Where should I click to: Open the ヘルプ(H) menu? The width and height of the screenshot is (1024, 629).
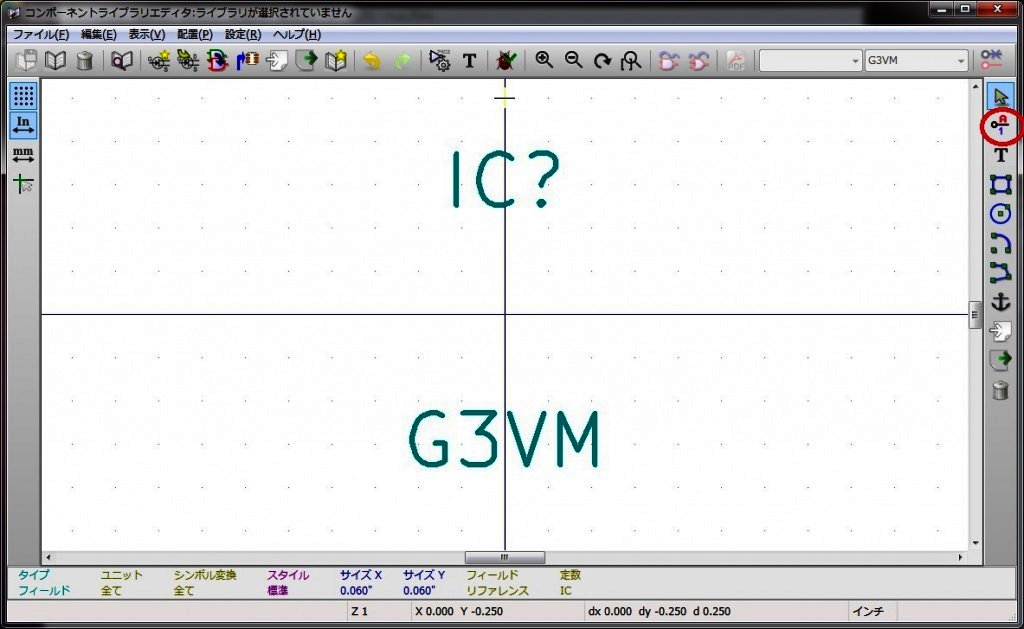(x=296, y=35)
